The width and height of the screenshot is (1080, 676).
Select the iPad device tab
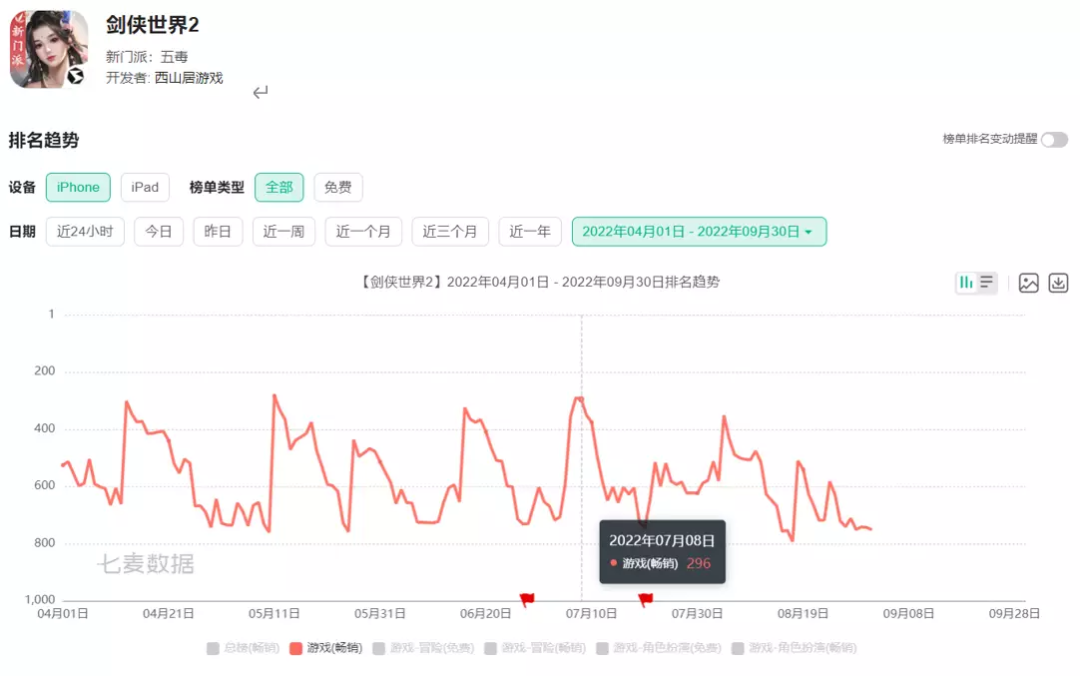click(x=145, y=187)
